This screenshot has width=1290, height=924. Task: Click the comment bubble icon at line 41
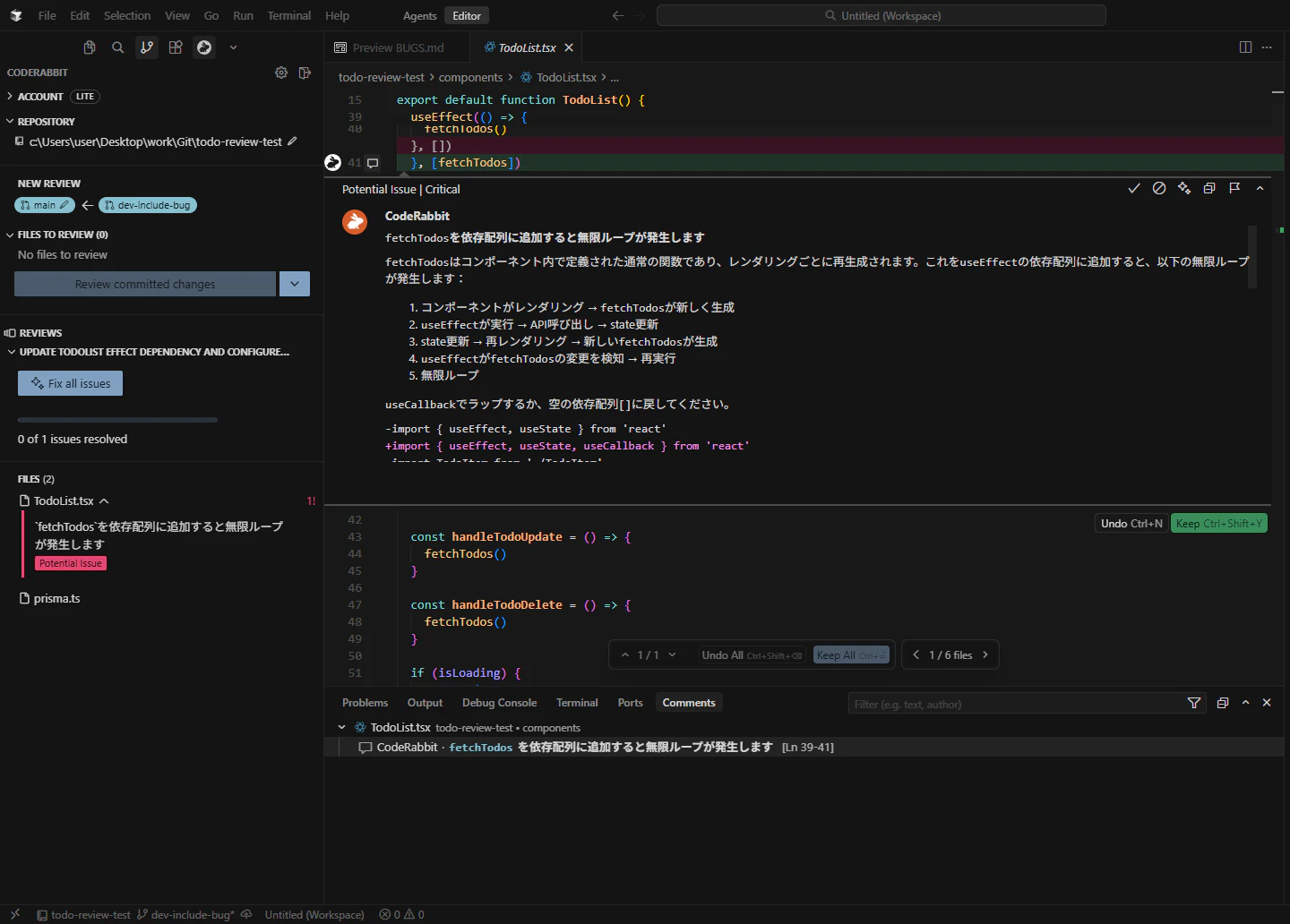(x=373, y=163)
